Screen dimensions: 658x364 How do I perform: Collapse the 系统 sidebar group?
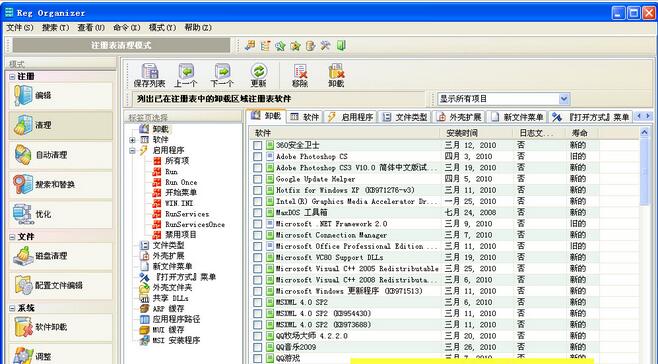pyautogui.click(x=12, y=309)
